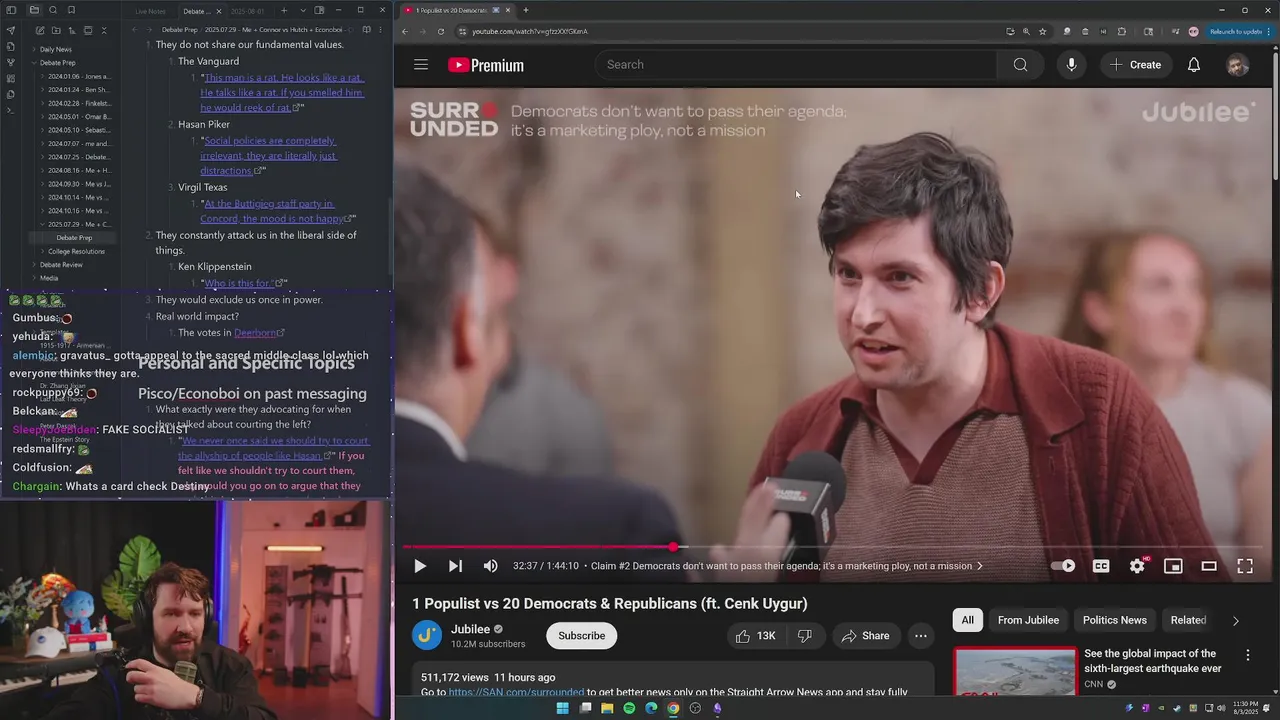Toggle theater mode
Screen dimensions: 1280x720
(x=1209, y=566)
